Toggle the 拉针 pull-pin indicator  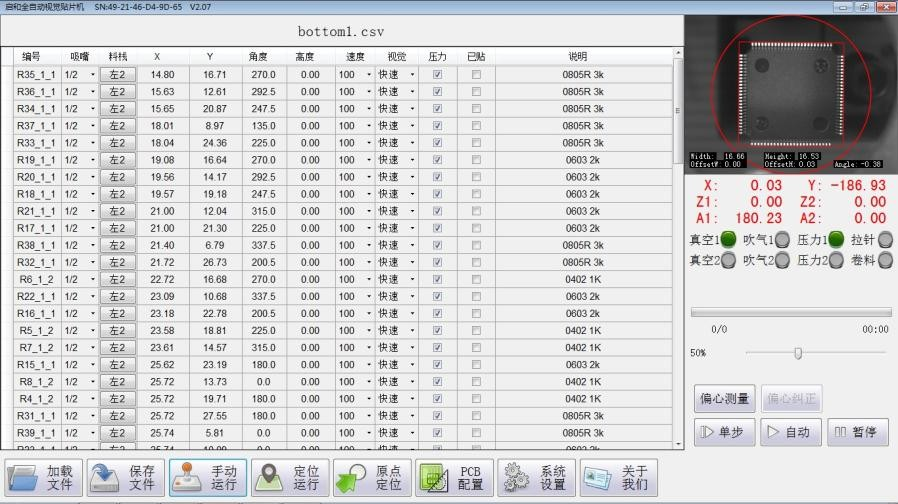click(885, 239)
